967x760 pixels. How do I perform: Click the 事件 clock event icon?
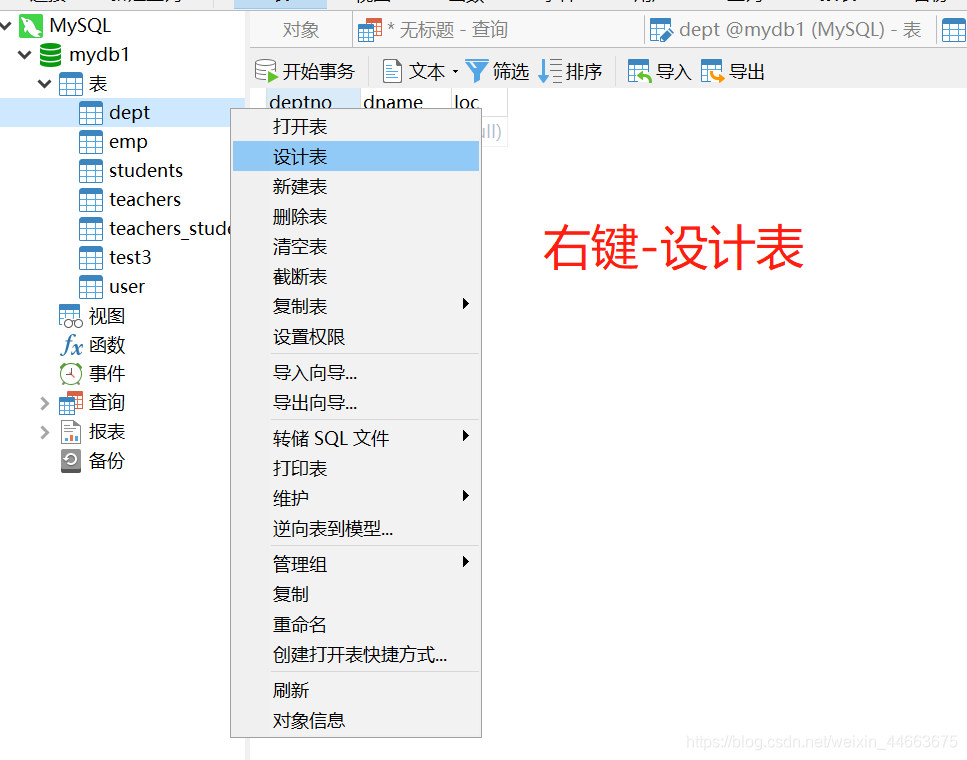(71, 374)
